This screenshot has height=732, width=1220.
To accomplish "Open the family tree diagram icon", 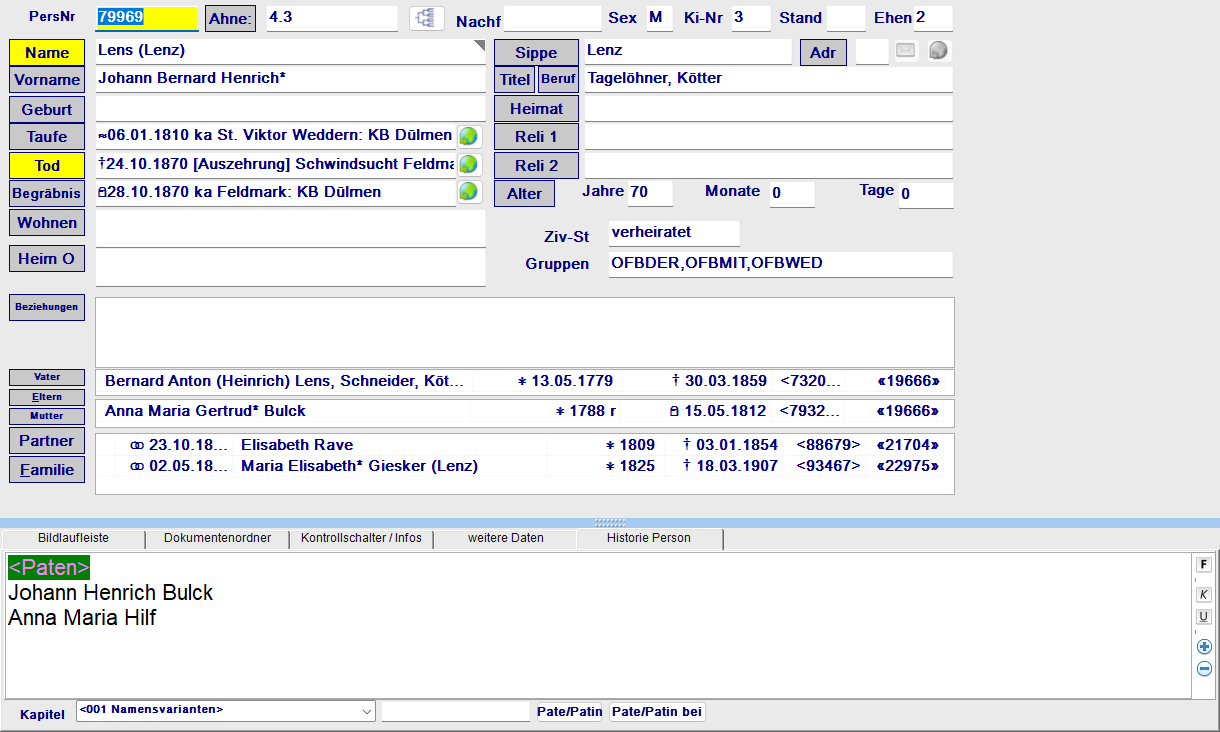I will pyautogui.click(x=427, y=18).
